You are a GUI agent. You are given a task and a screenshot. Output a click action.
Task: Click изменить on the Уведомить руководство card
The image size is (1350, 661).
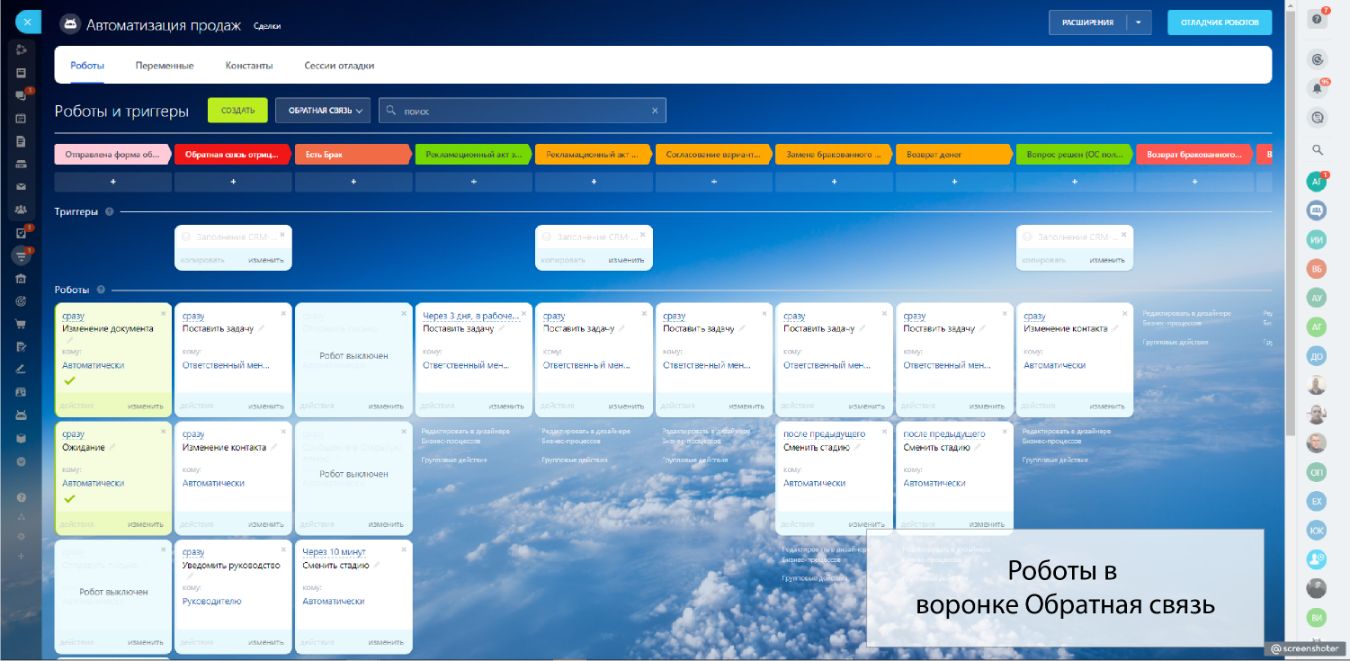point(266,642)
